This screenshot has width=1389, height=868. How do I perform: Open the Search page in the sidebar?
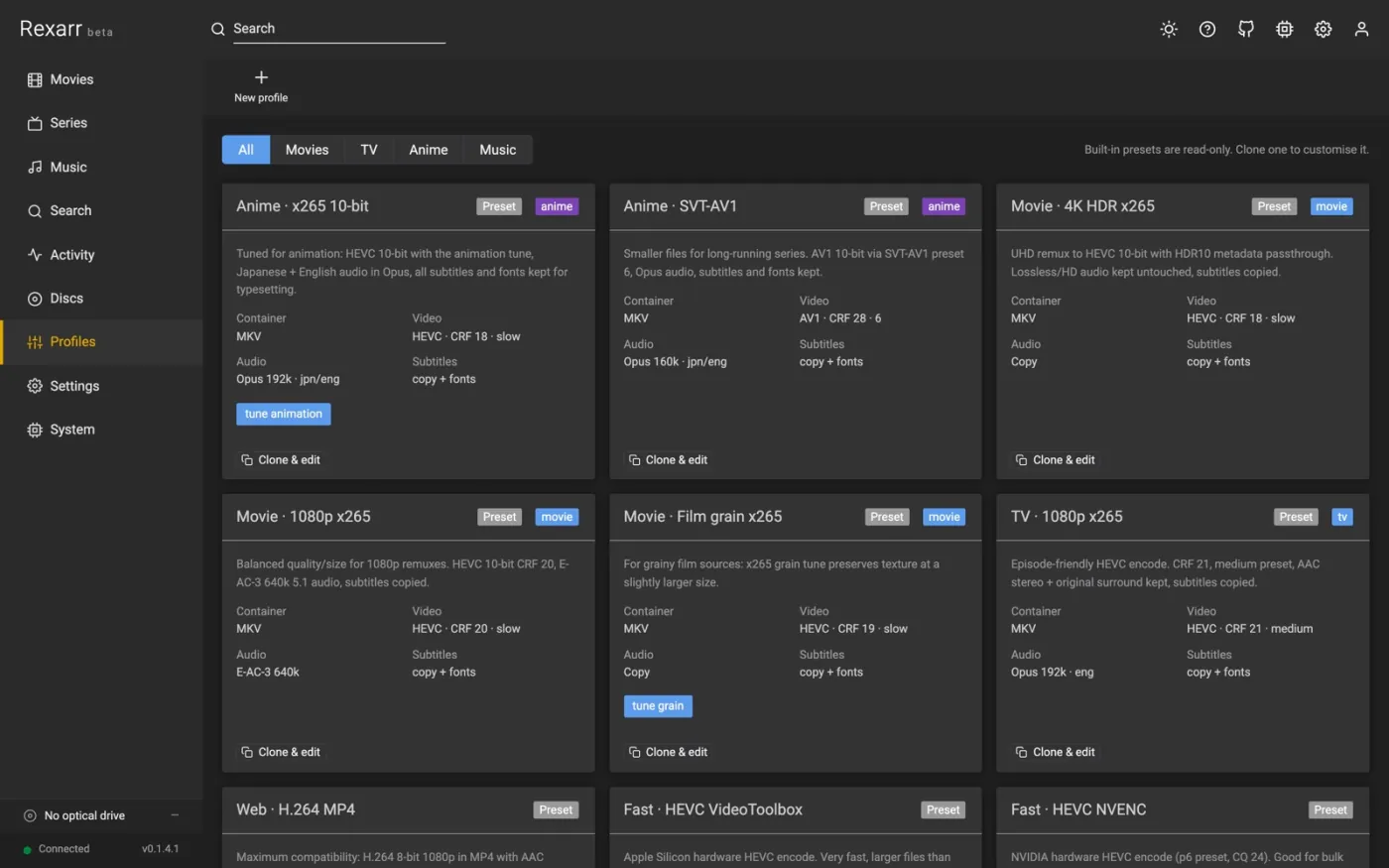(101, 210)
